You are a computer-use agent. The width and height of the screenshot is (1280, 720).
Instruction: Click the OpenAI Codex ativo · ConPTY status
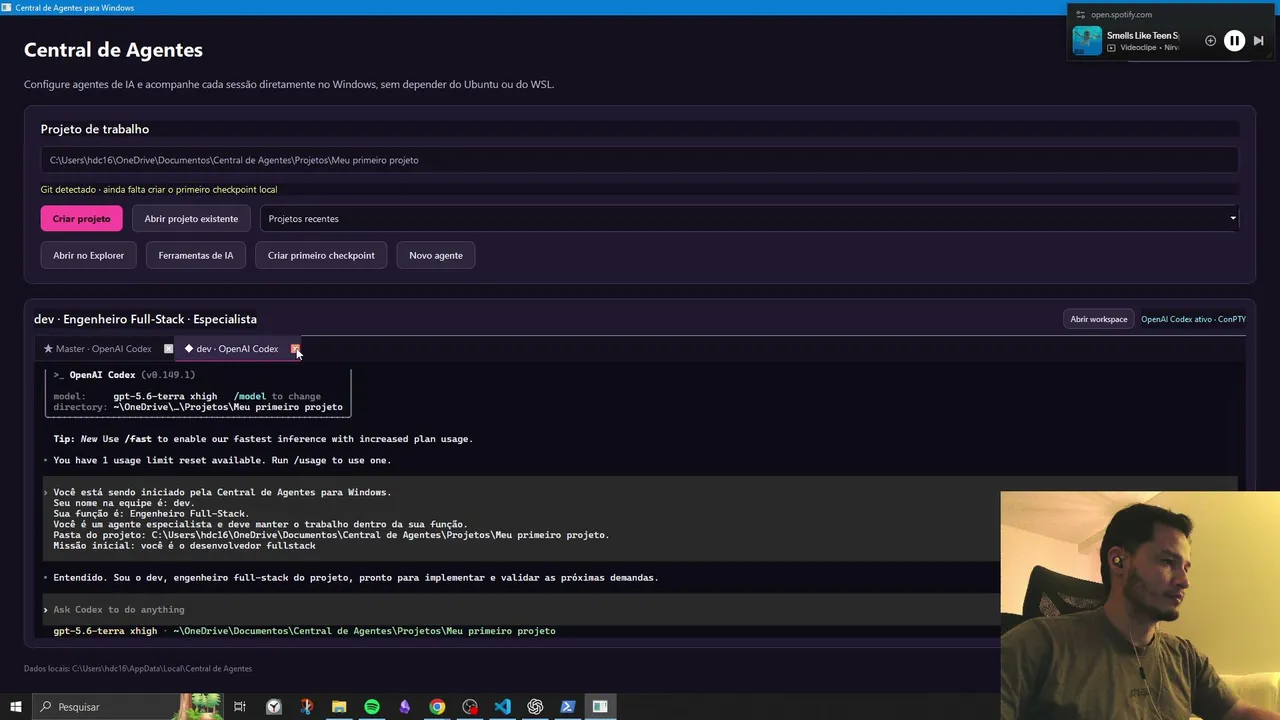point(1193,319)
